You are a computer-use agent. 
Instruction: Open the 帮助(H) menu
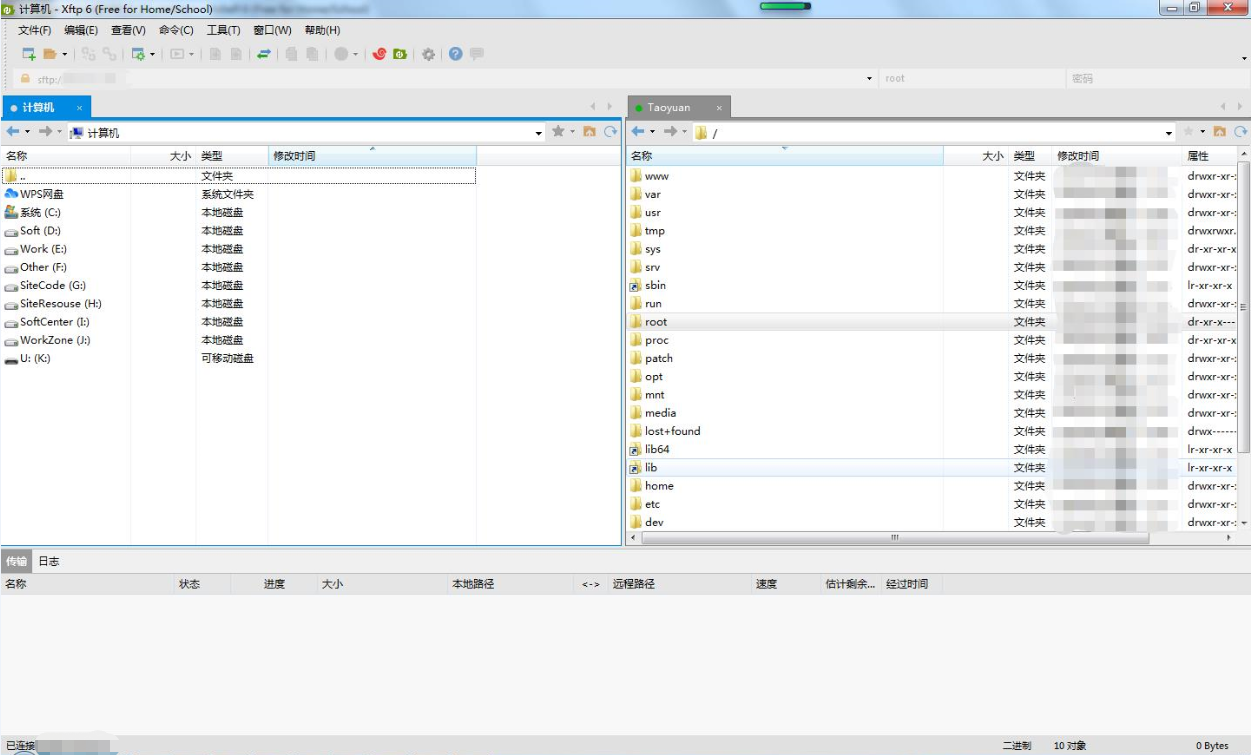(322, 30)
